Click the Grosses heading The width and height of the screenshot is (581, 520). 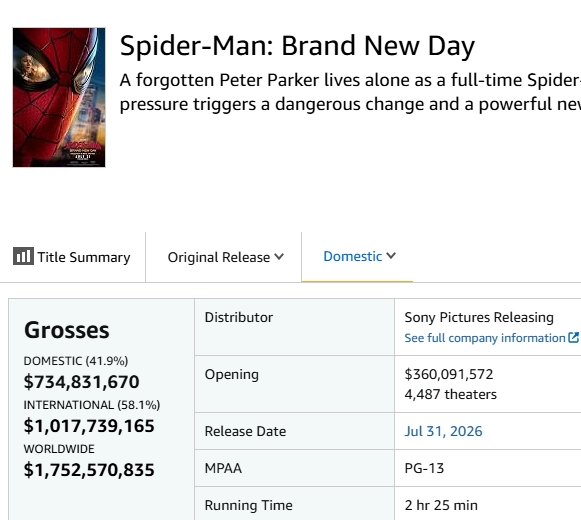click(67, 330)
